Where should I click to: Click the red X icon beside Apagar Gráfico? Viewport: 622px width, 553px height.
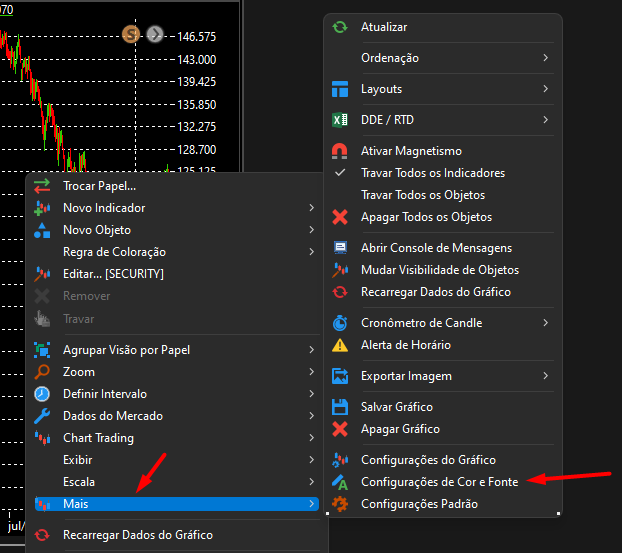(340, 429)
